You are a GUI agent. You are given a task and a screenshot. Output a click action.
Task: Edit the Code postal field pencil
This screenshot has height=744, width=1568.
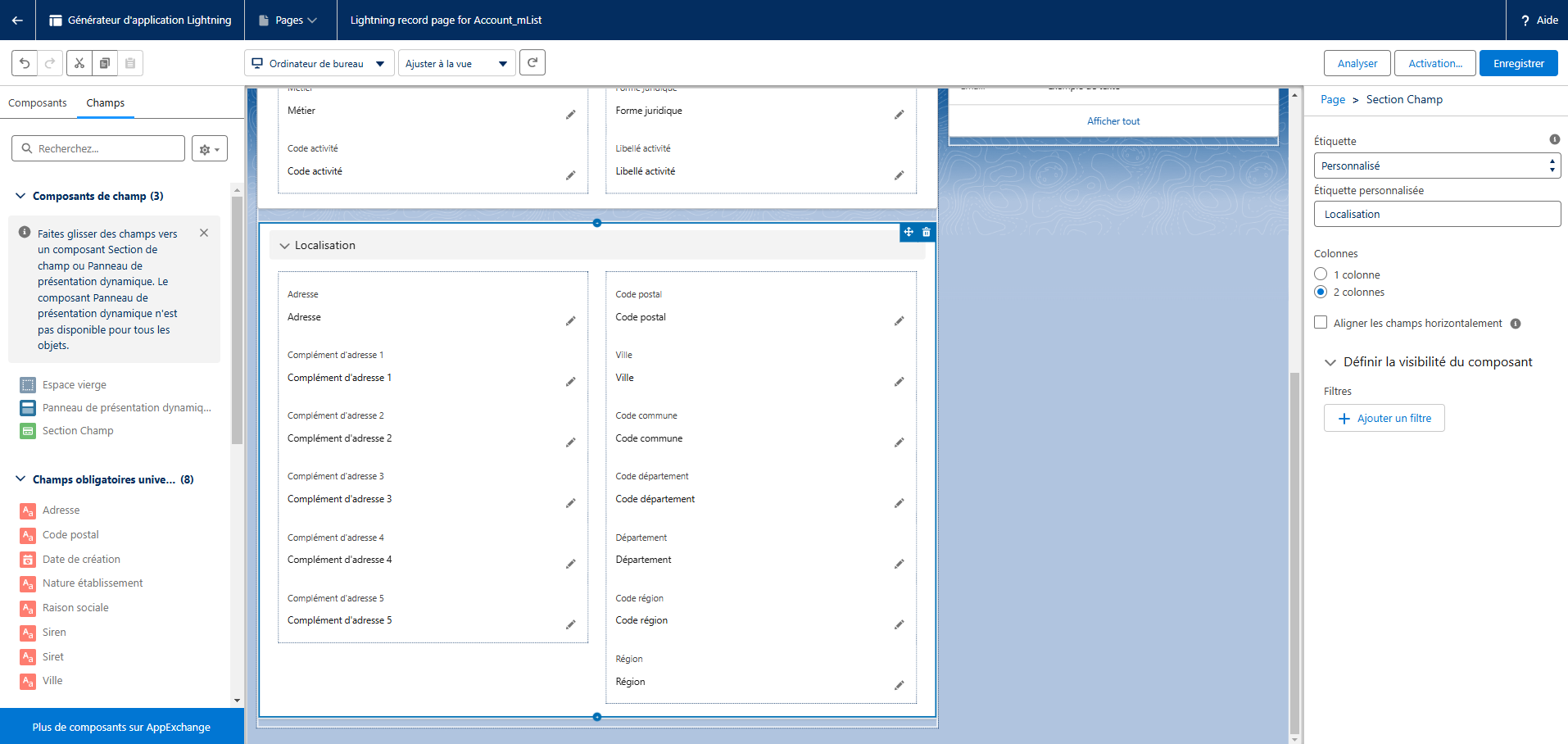click(899, 320)
